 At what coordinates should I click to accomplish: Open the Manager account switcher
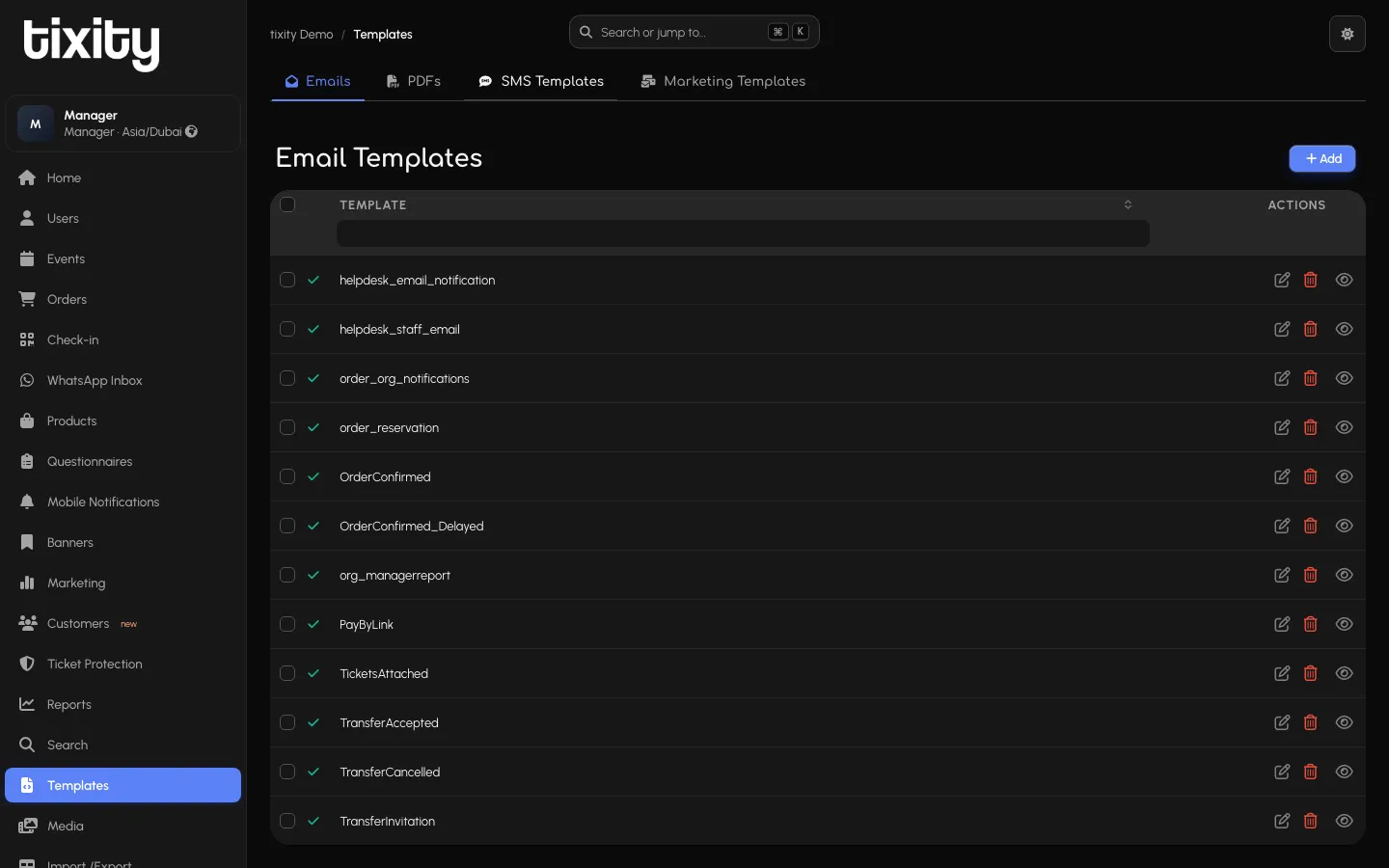pos(123,123)
